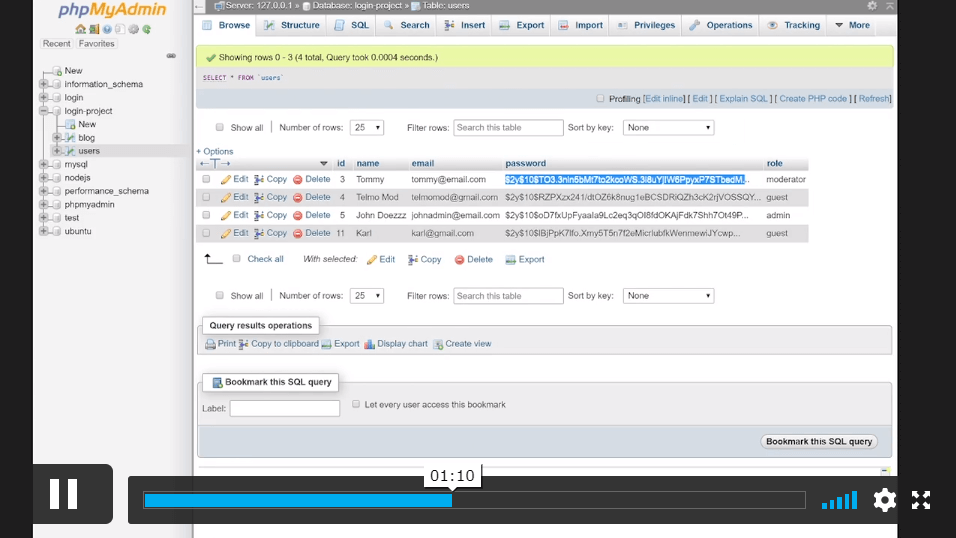Open phpMyAdmin documentation help icon

107,29
